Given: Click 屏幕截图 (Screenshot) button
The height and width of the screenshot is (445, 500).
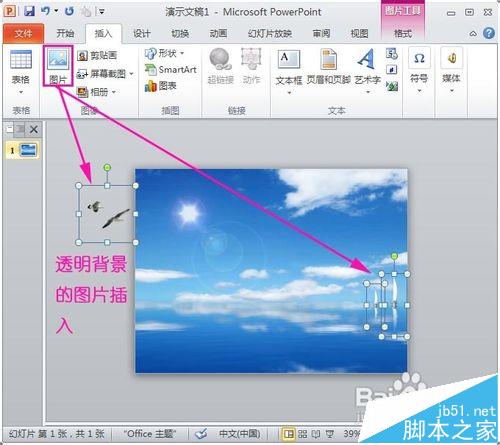Looking at the screenshot, I should point(101,73).
